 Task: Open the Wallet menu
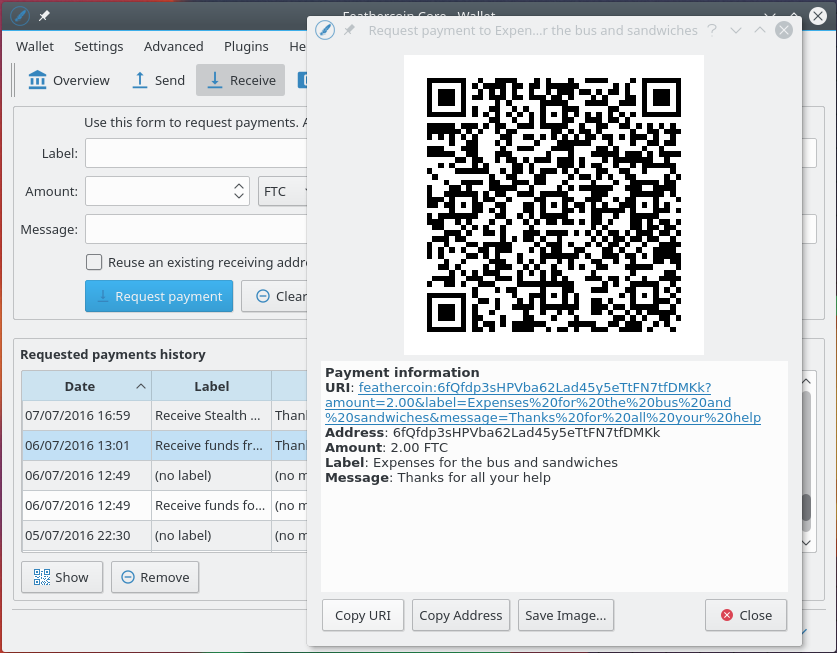coord(35,46)
